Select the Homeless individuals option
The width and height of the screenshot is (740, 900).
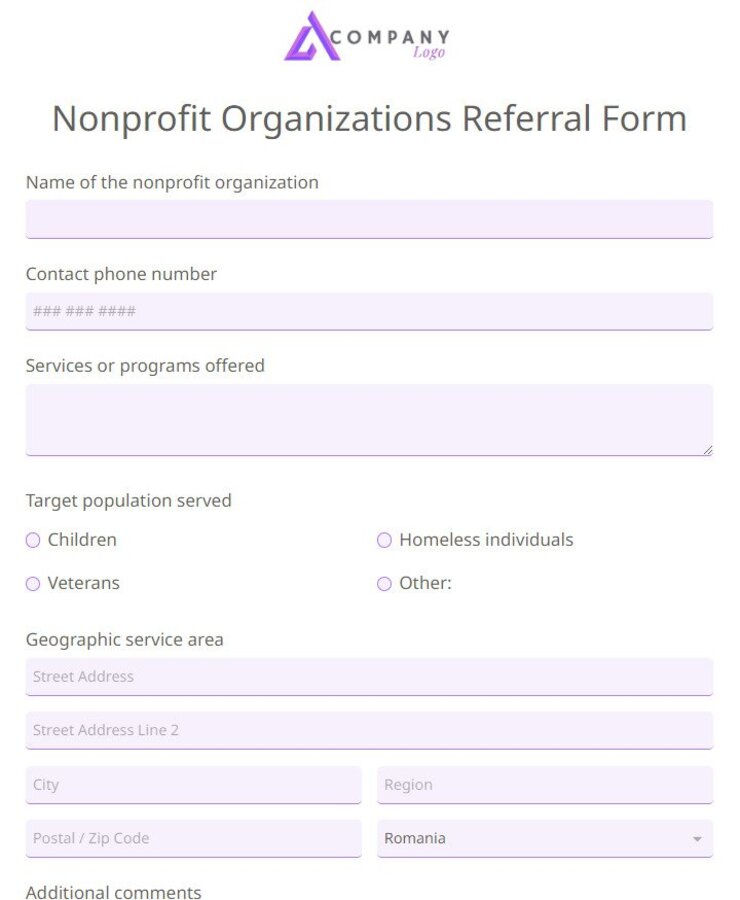click(384, 540)
